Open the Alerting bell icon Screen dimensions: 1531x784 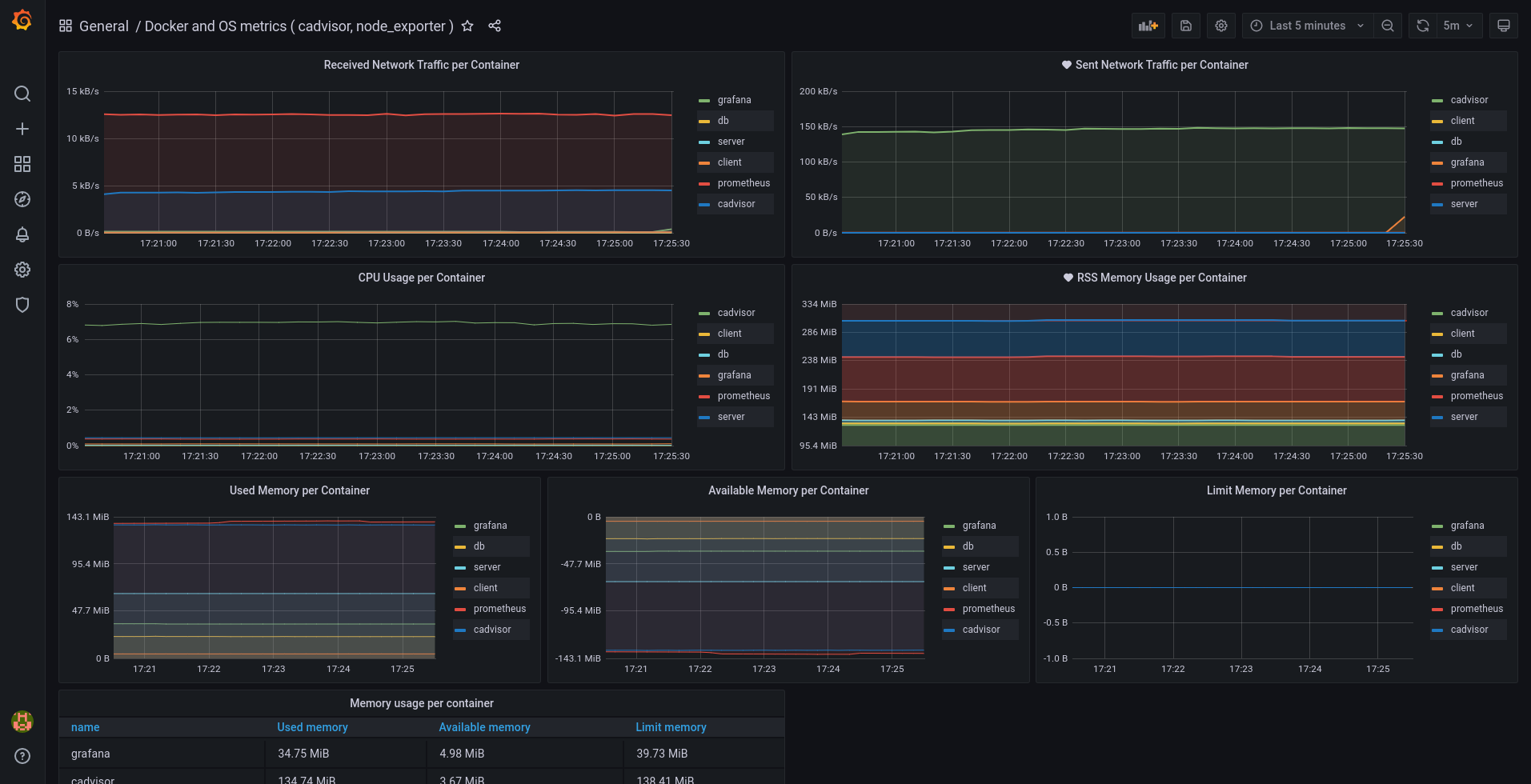click(22, 234)
